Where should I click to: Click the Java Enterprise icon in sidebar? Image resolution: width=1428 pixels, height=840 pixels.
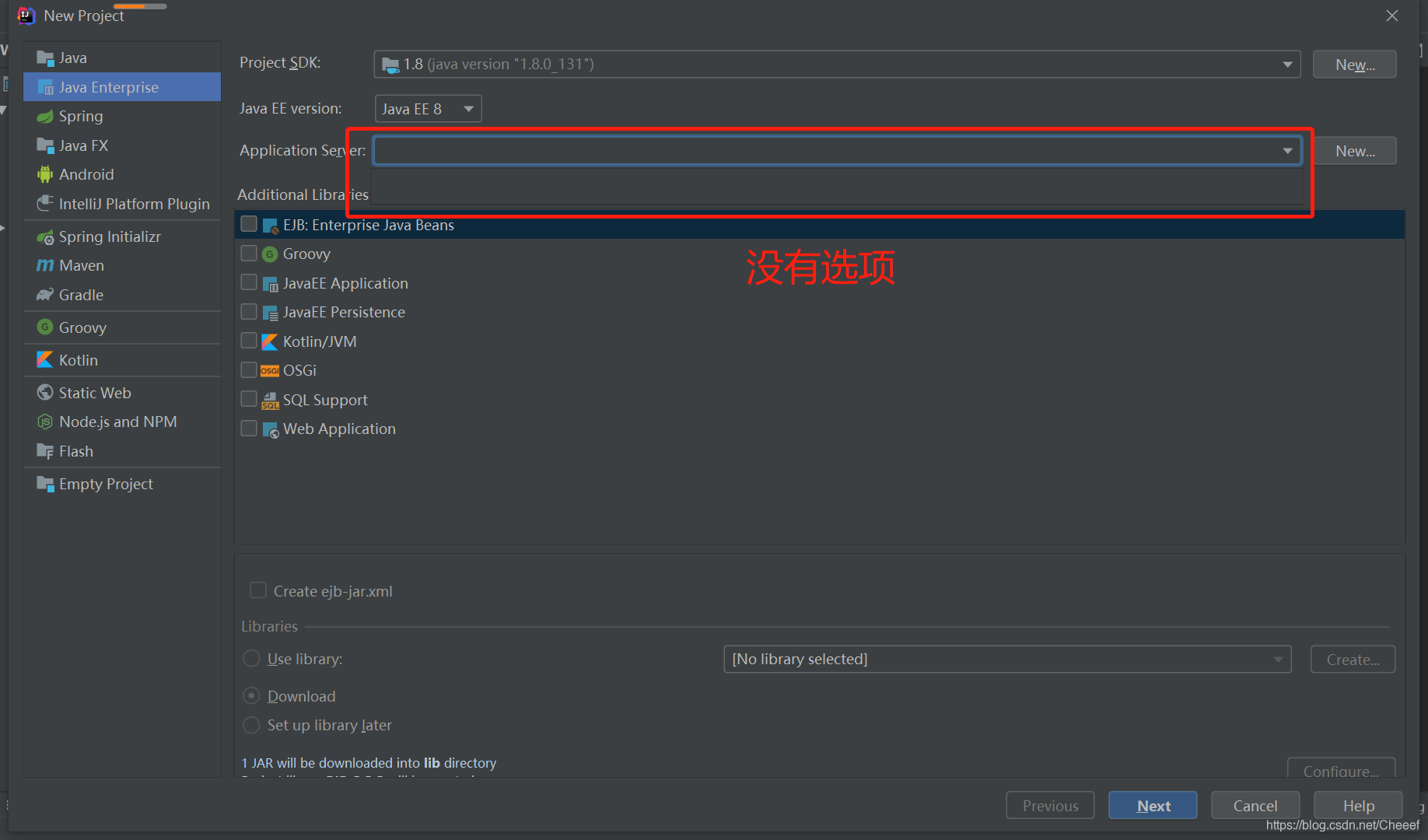45,87
